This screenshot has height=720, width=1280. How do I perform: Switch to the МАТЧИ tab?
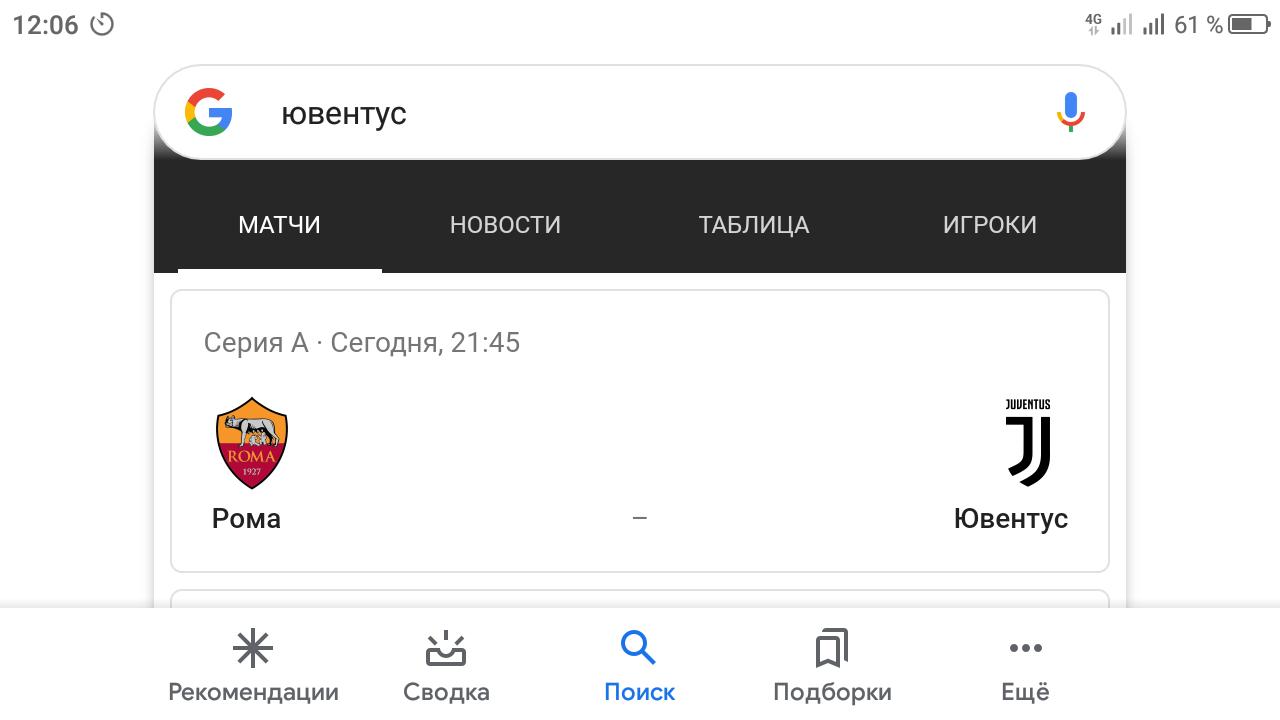pyautogui.click(x=279, y=225)
